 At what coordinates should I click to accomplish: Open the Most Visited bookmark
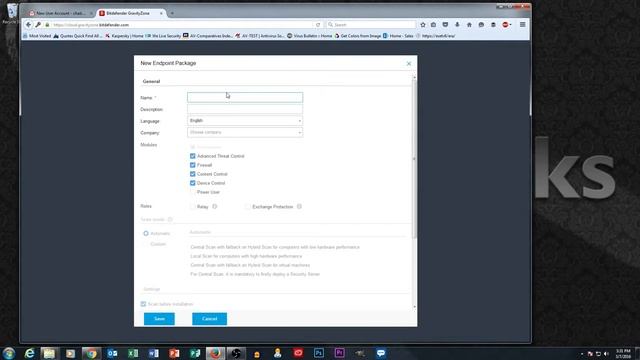tap(37, 36)
